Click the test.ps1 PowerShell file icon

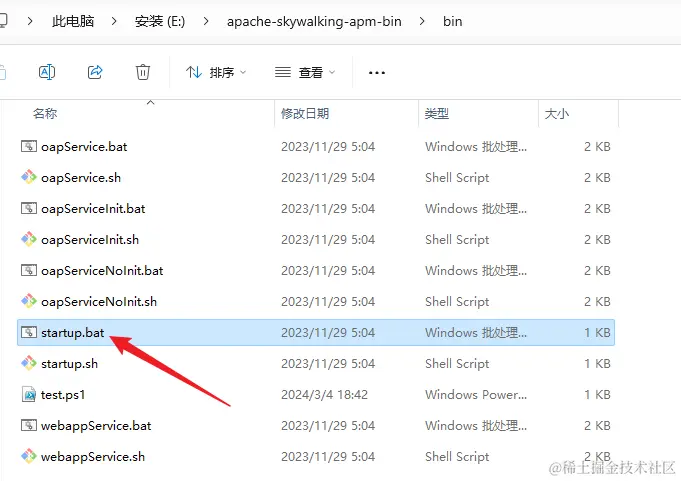point(29,394)
